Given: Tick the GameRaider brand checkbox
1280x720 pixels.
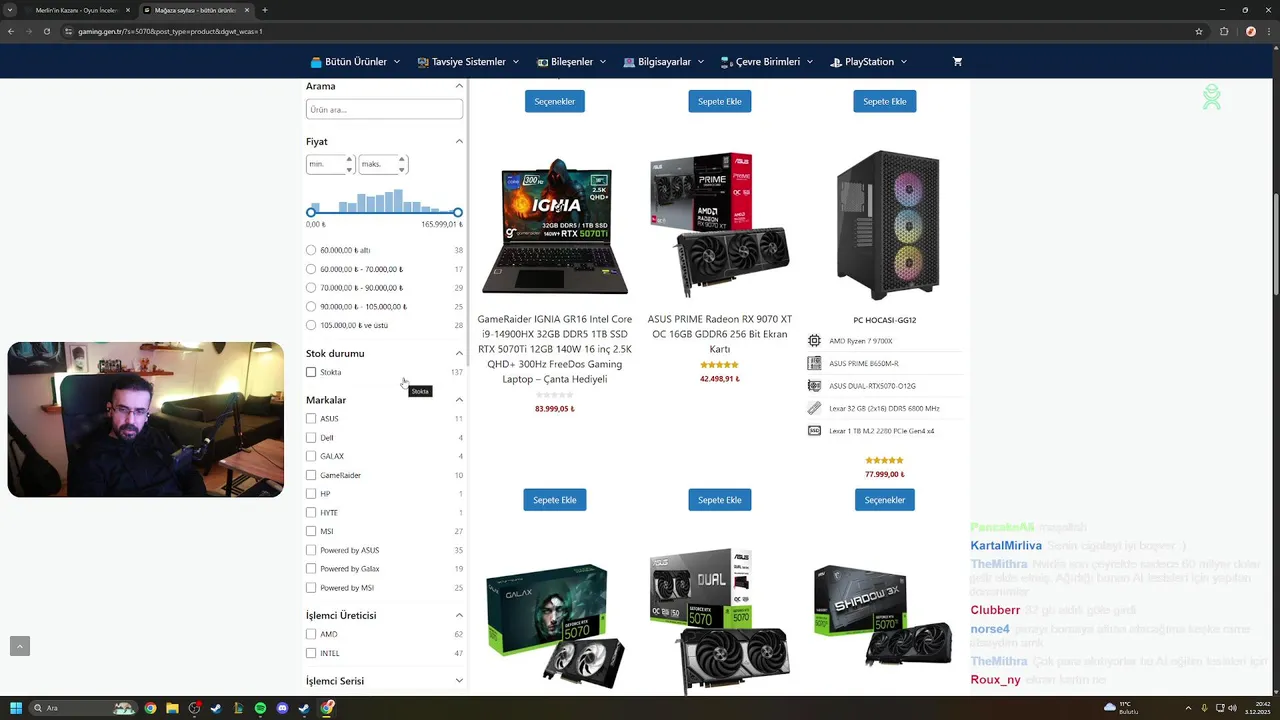Looking at the screenshot, I should click(x=311, y=475).
